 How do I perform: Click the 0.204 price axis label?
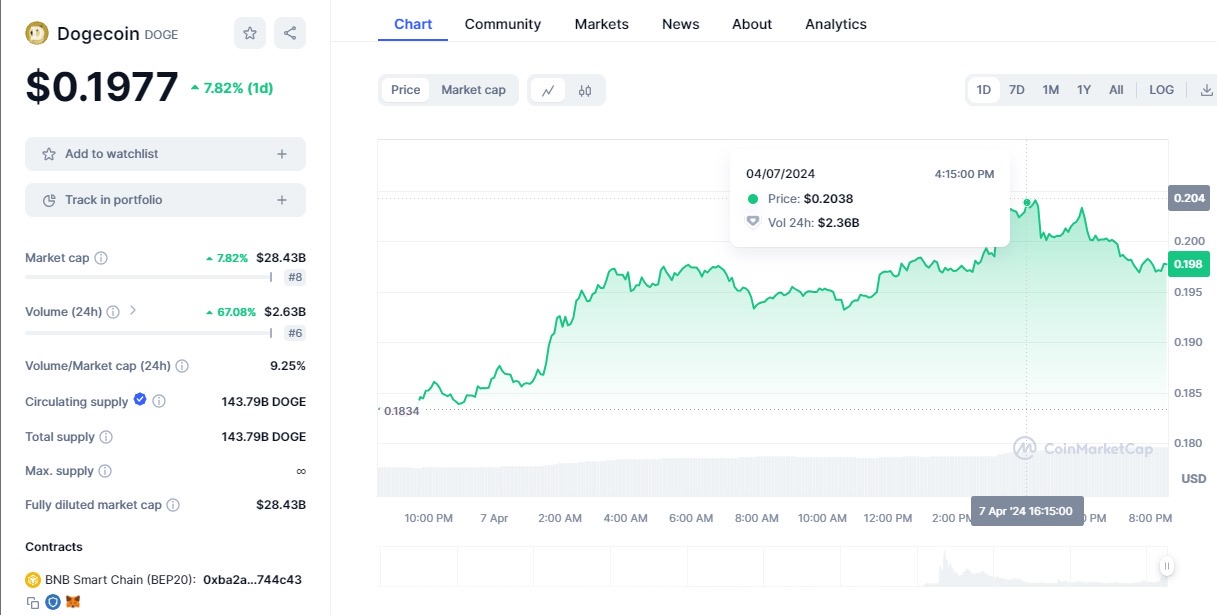[x=1189, y=198]
